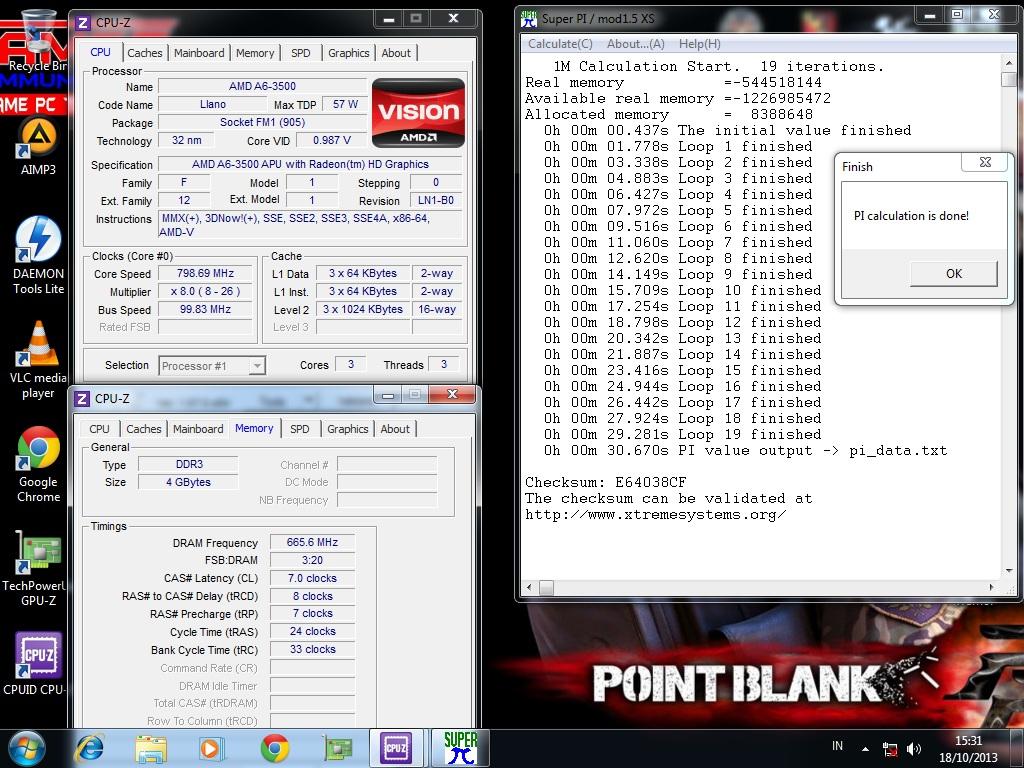
Task: Open About tab in lower CPU-Z window
Action: 395,429
